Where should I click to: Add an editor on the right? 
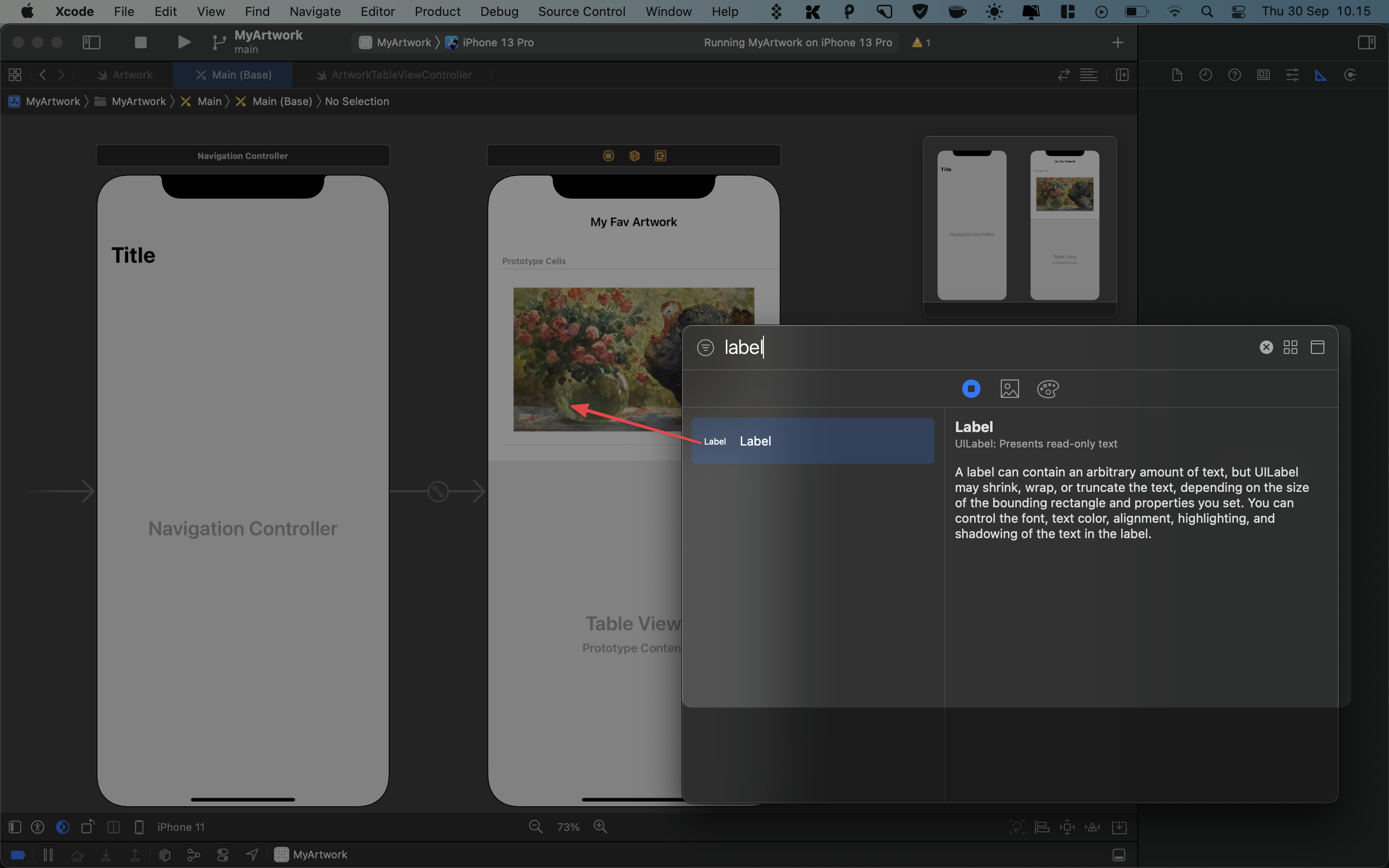click(x=1122, y=75)
